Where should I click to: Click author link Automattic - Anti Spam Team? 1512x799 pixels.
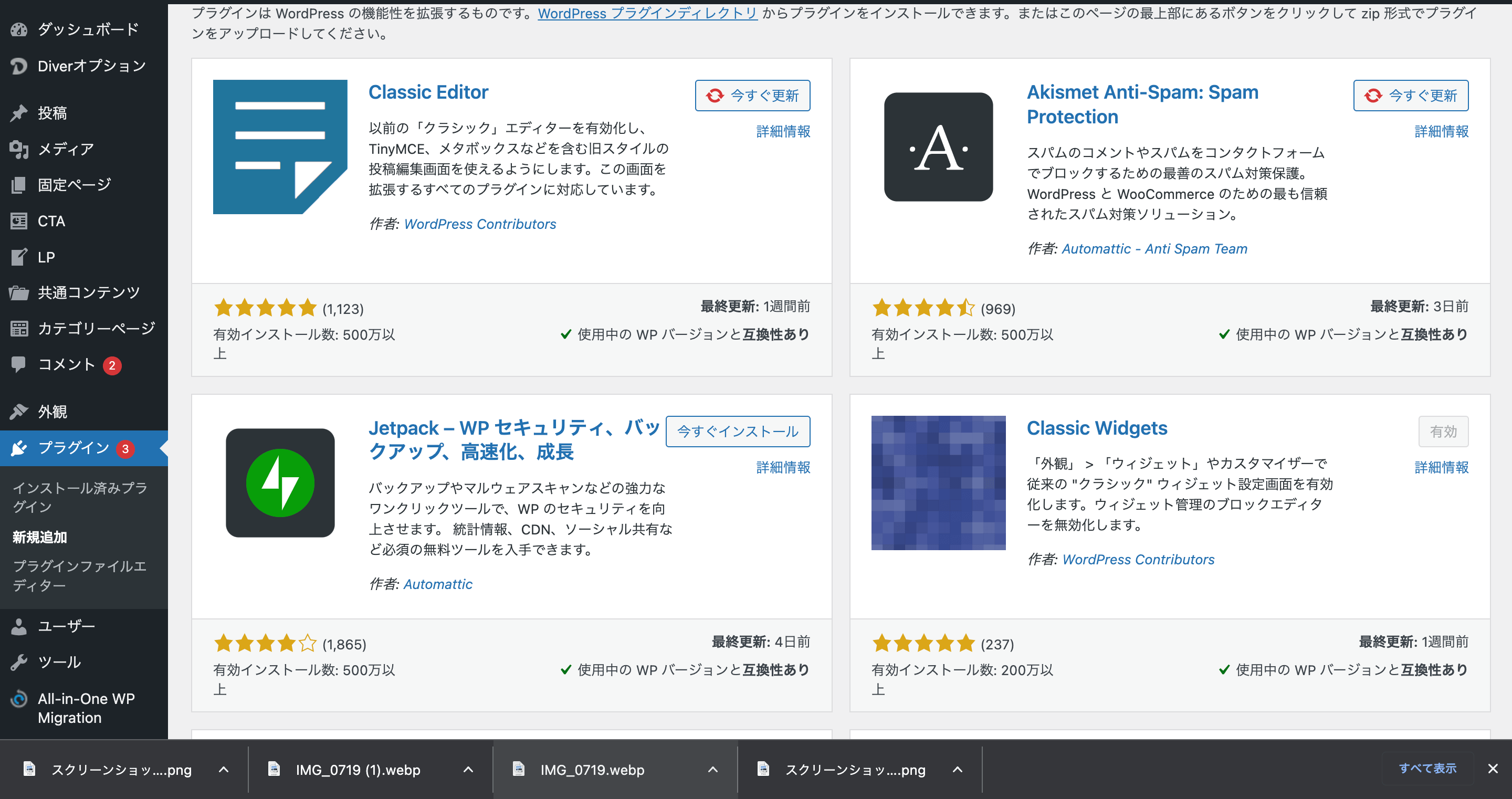pos(1154,249)
